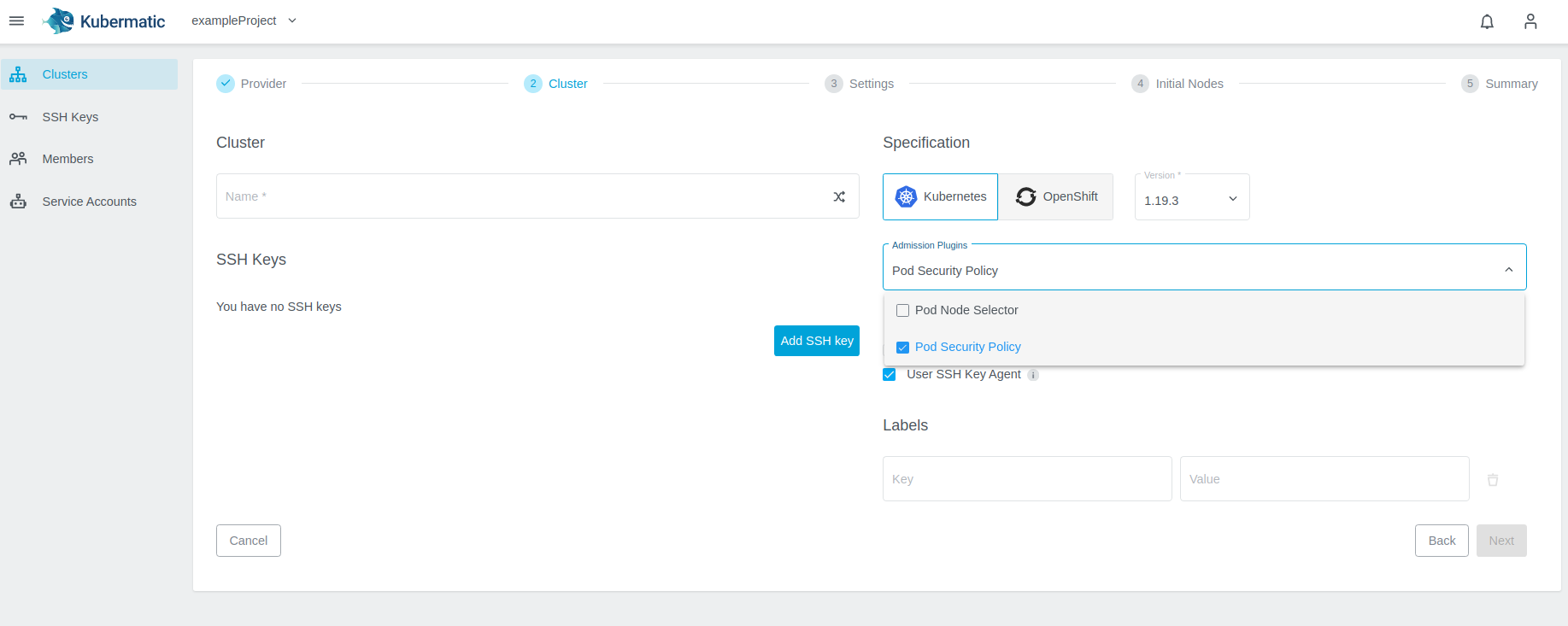Uncheck the Pod Security Policy option
The width and height of the screenshot is (1568, 626).
[902, 348]
